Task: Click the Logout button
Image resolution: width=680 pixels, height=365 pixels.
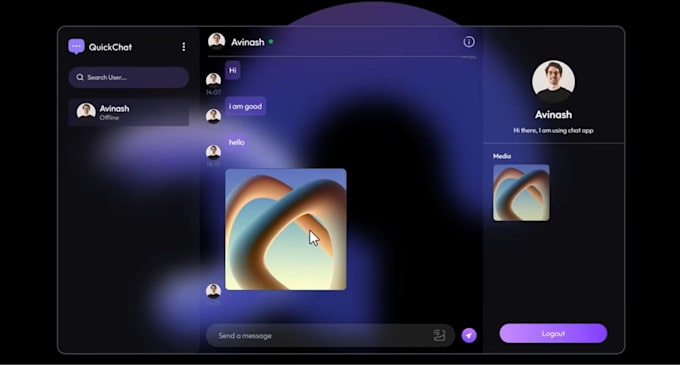Action: point(553,333)
